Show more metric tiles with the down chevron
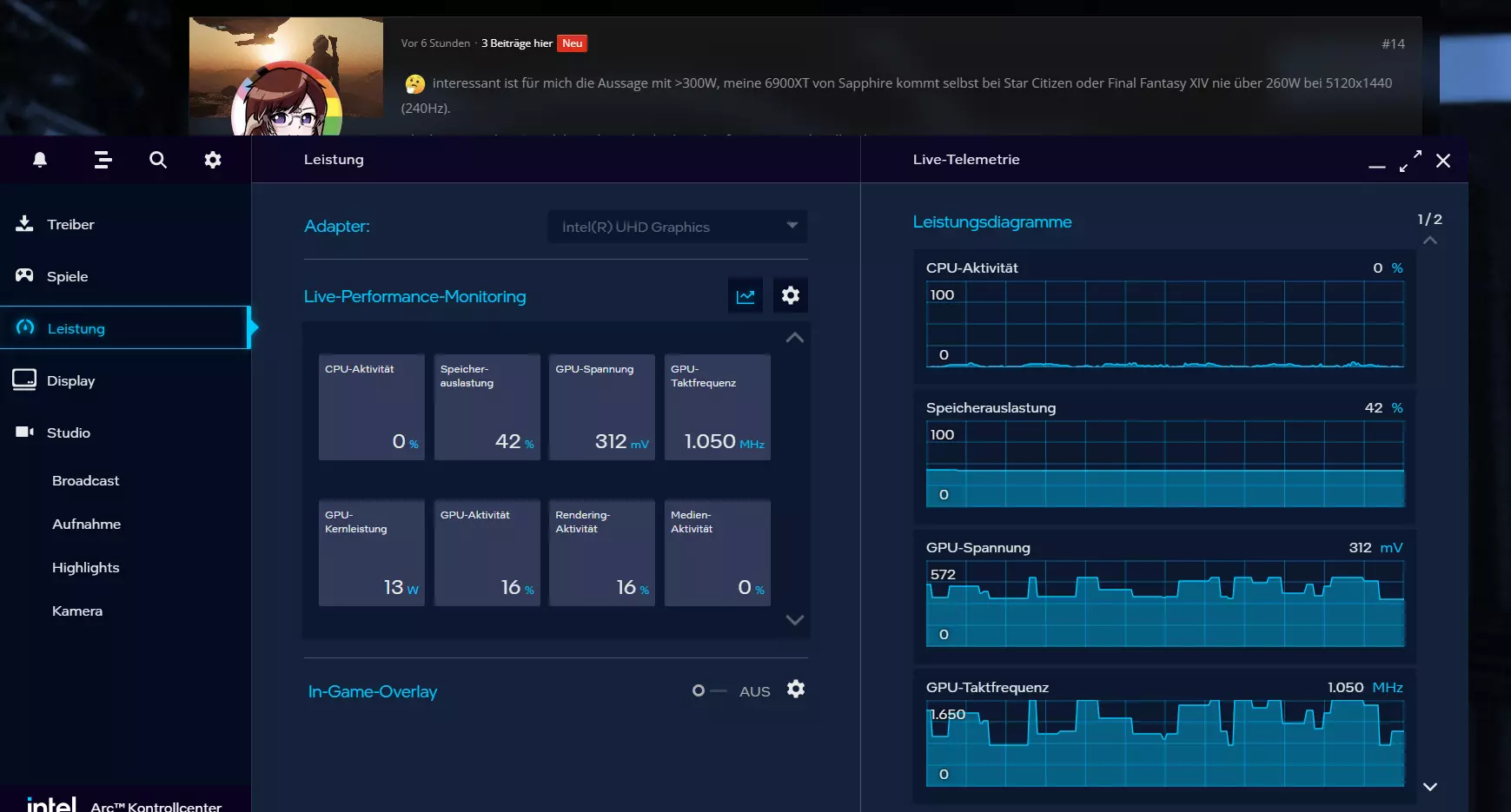Viewport: 1511px width, 812px height. click(794, 620)
